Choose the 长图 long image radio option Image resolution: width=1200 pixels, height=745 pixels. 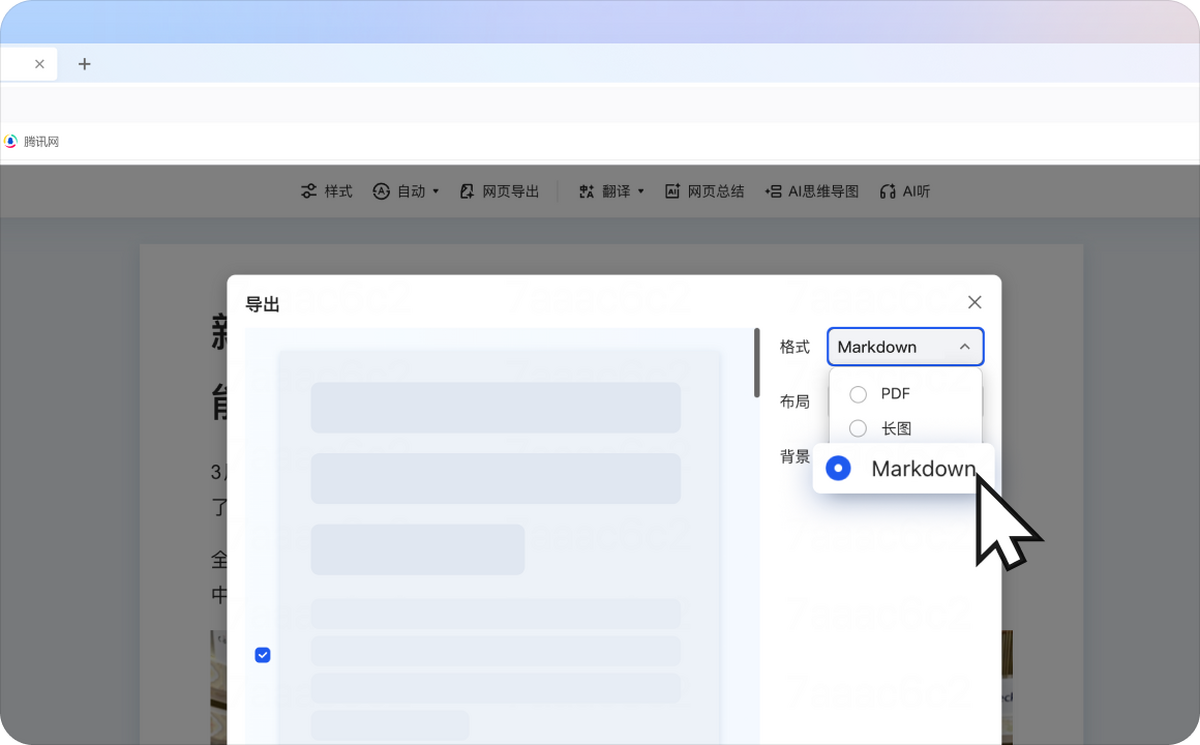(858, 429)
